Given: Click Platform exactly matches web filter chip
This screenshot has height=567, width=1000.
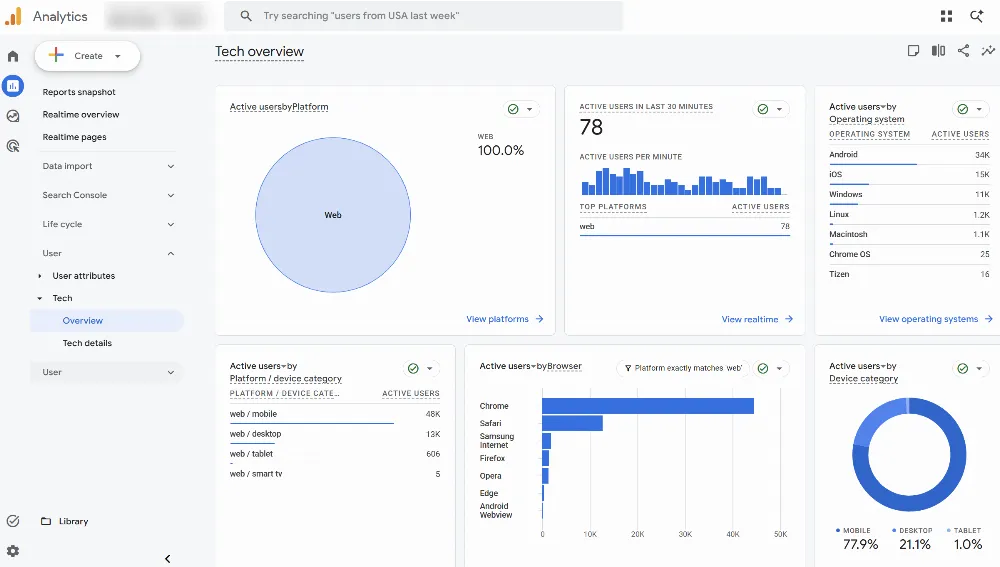Looking at the screenshot, I should [x=683, y=368].
